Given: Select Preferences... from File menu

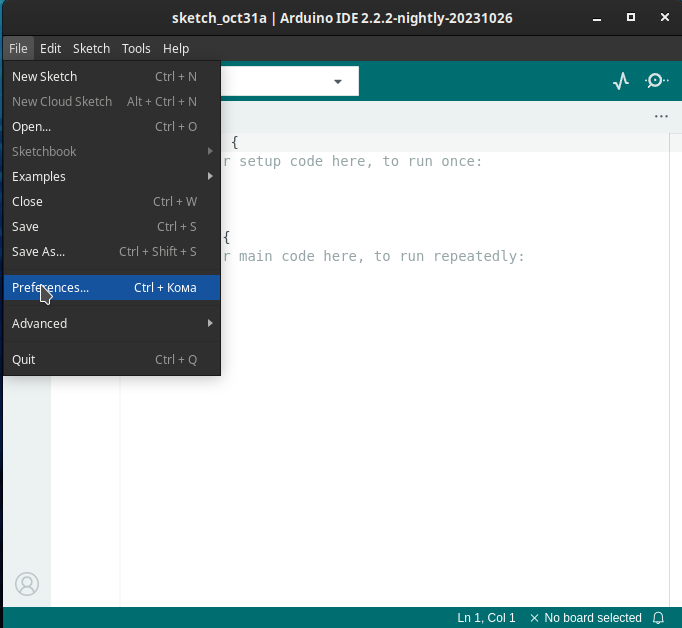Looking at the screenshot, I should (112, 287).
